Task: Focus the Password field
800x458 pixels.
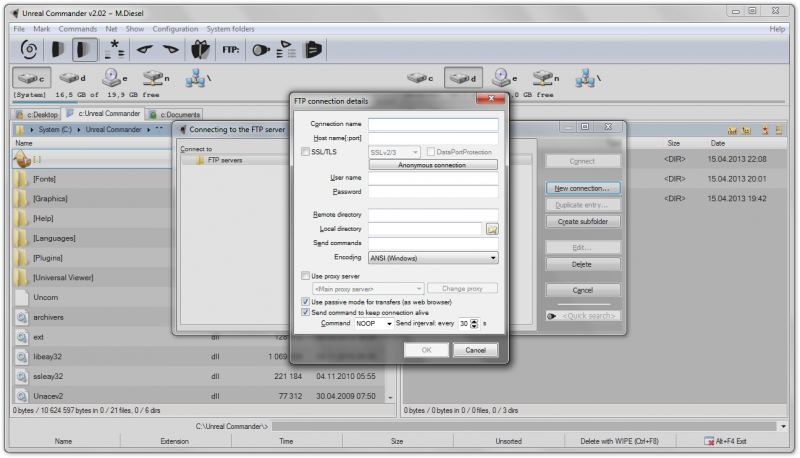Action: pyautogui.click(x=433, y=192)
